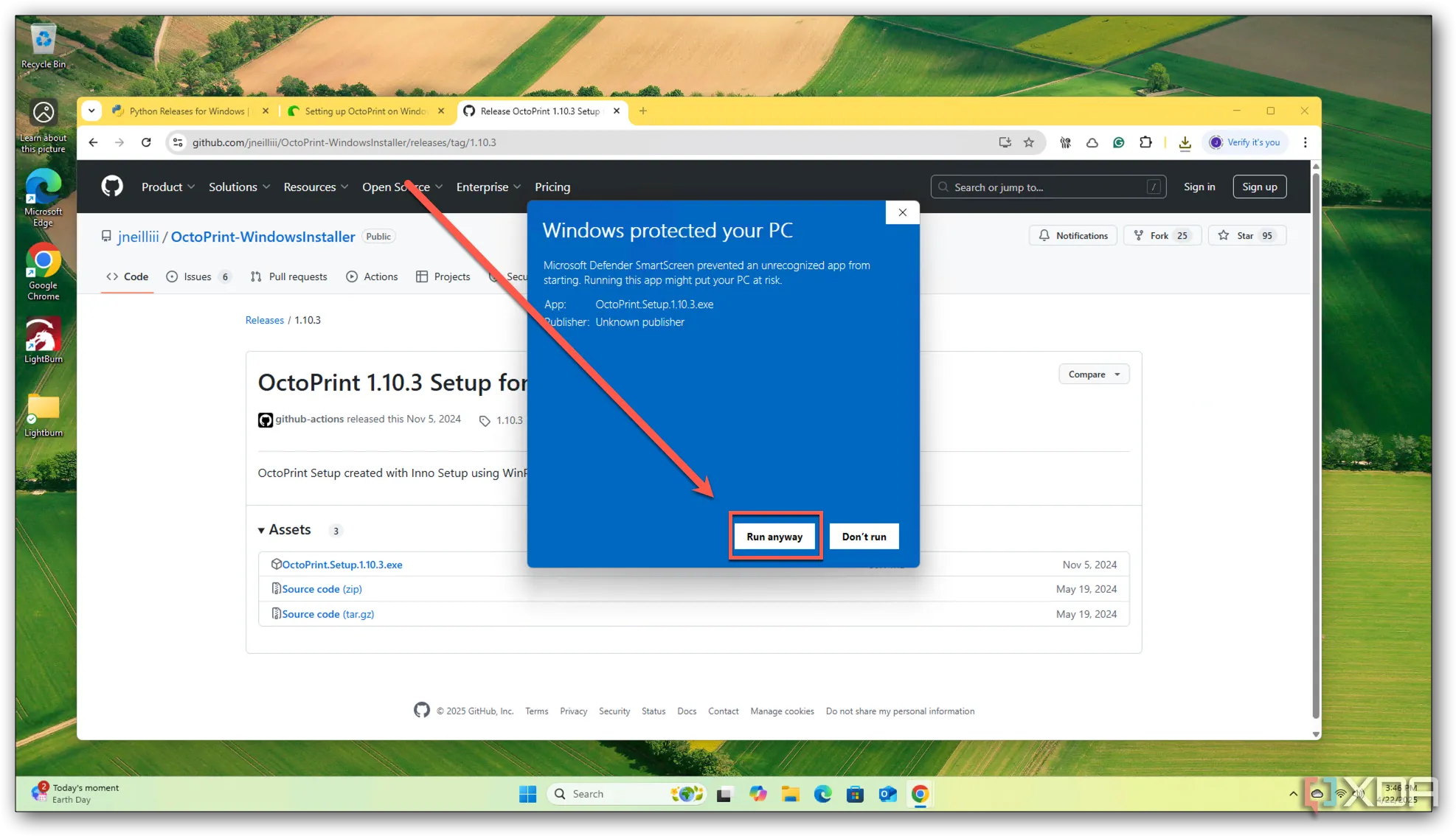Open the Chrome tab search dropdown arrow

[91, 111]
